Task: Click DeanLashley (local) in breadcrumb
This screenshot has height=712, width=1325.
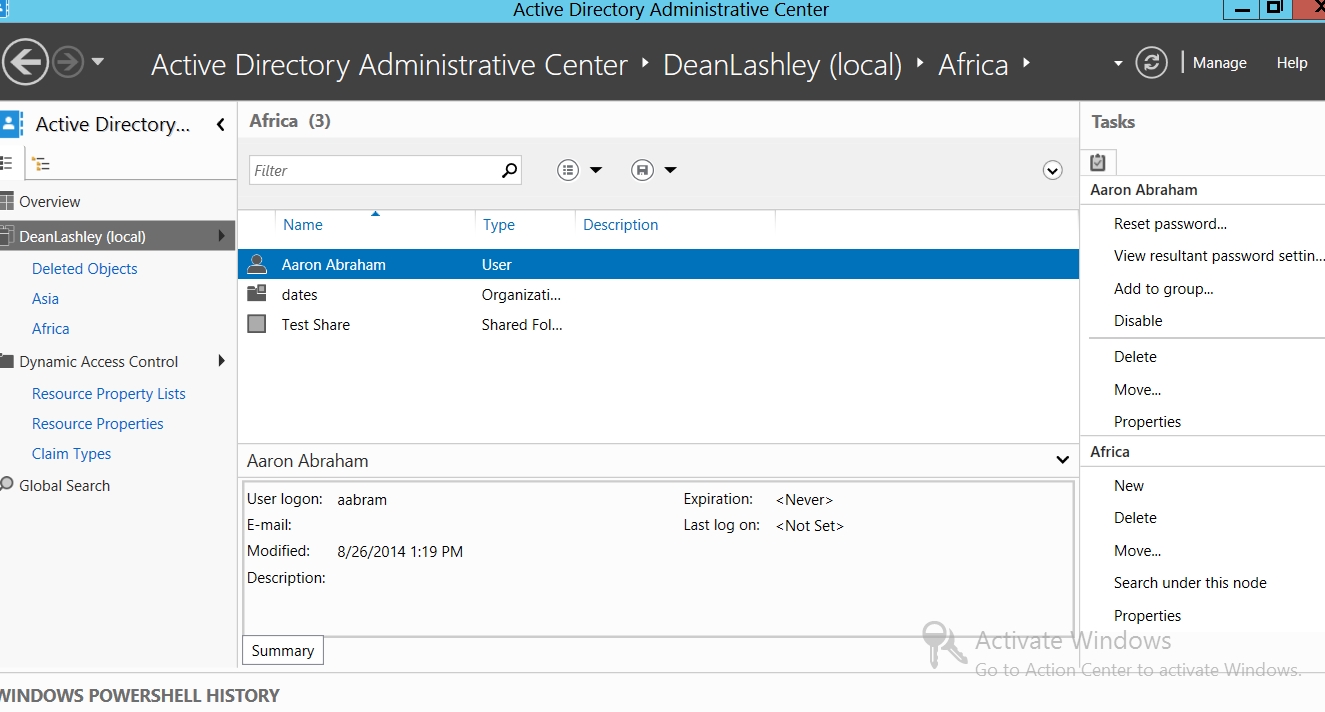Action: (x=783, y=65)
